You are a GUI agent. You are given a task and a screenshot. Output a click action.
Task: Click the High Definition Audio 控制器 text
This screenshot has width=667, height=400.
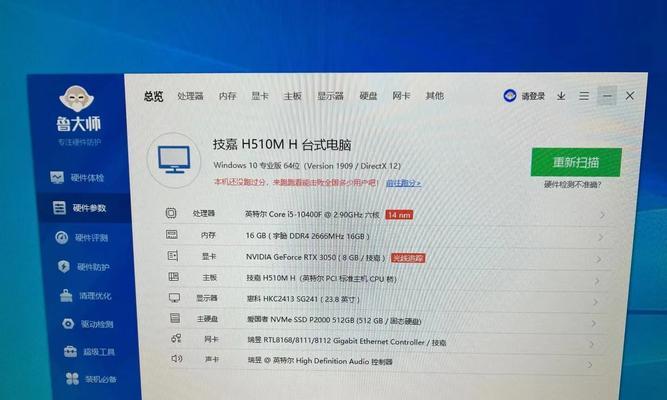click(x=320, y=361)
